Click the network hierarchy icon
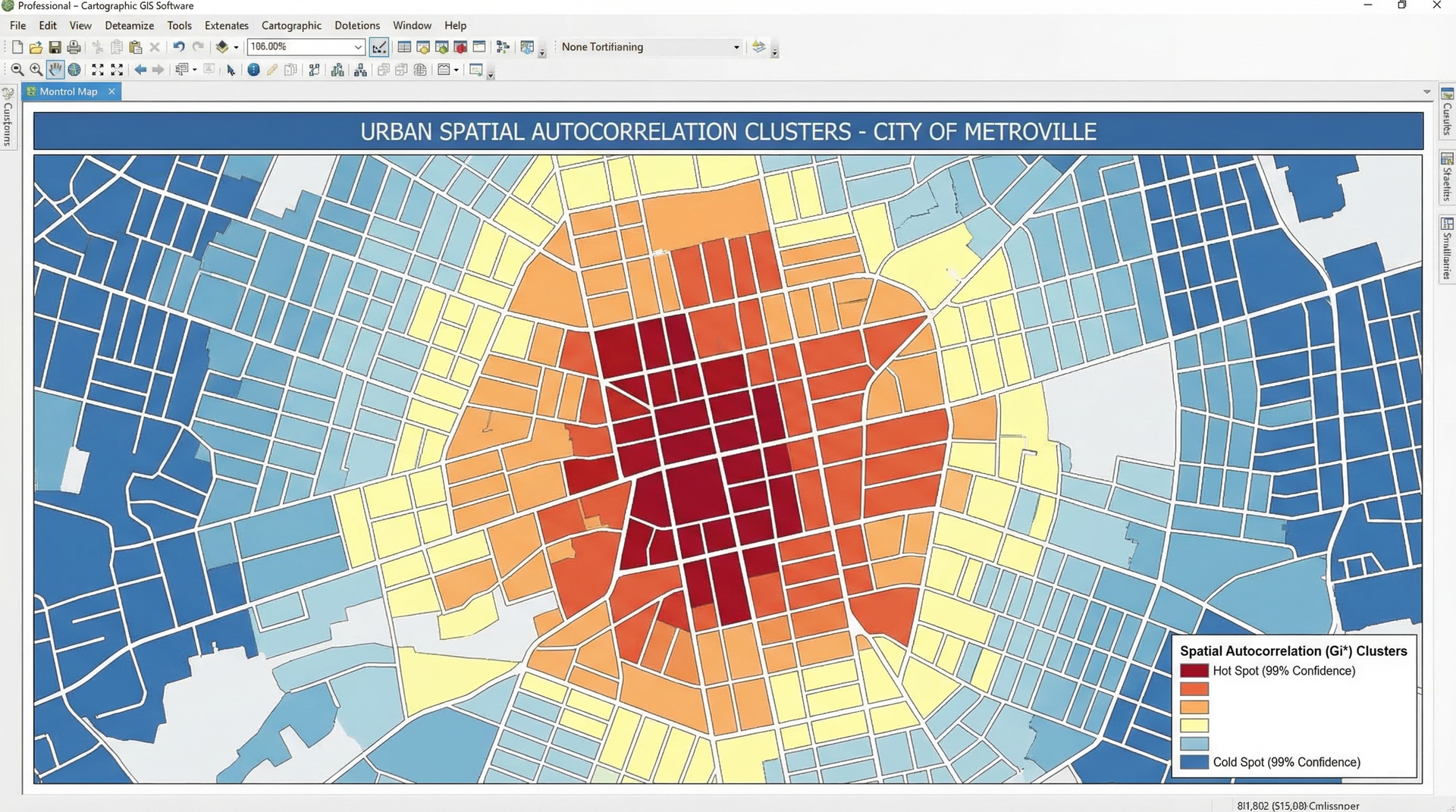The image size is (1456, 812). click(360, 70)
